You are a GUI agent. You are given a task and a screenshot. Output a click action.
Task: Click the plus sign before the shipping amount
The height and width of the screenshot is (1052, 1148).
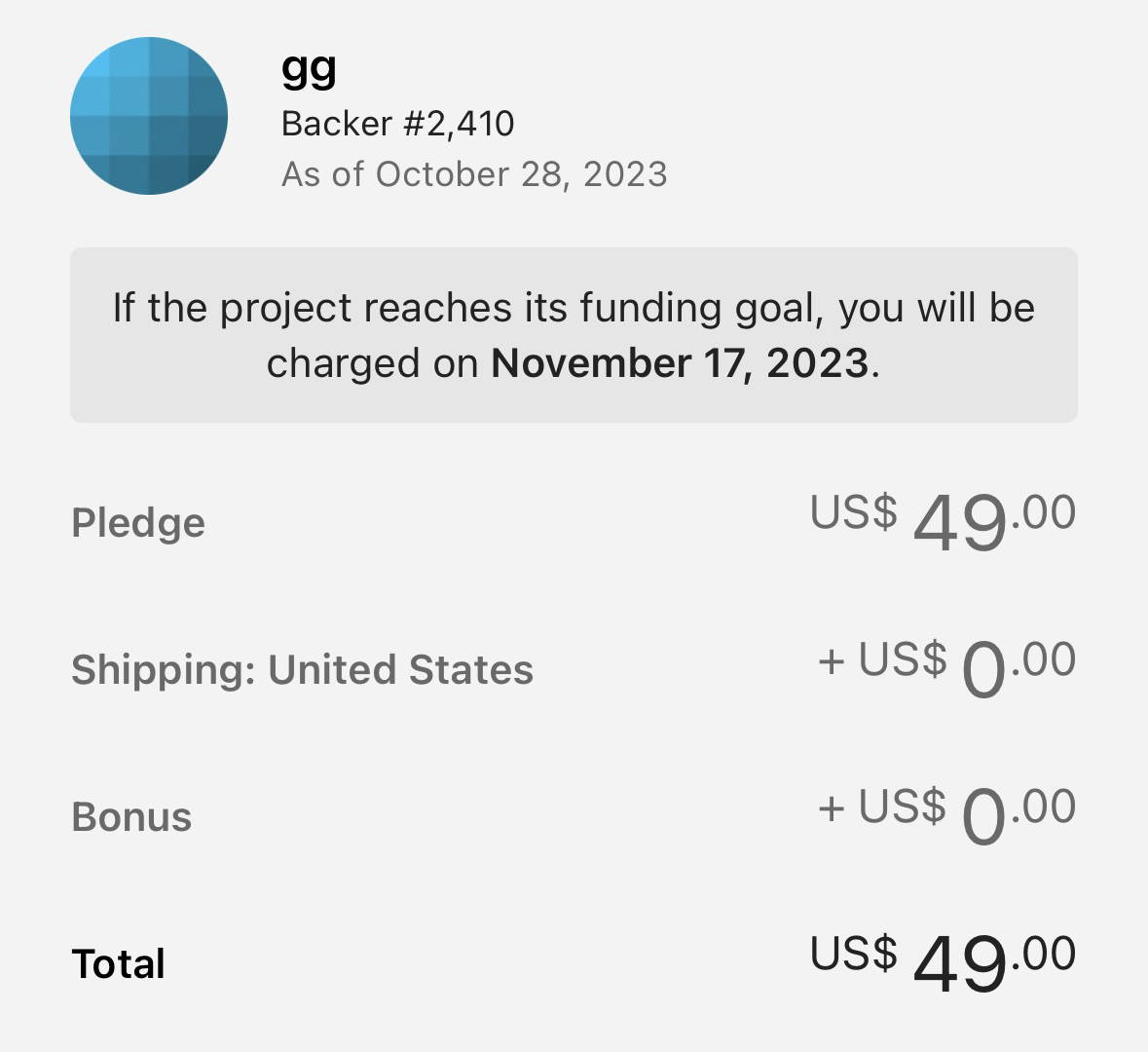[x=831, y=661]
